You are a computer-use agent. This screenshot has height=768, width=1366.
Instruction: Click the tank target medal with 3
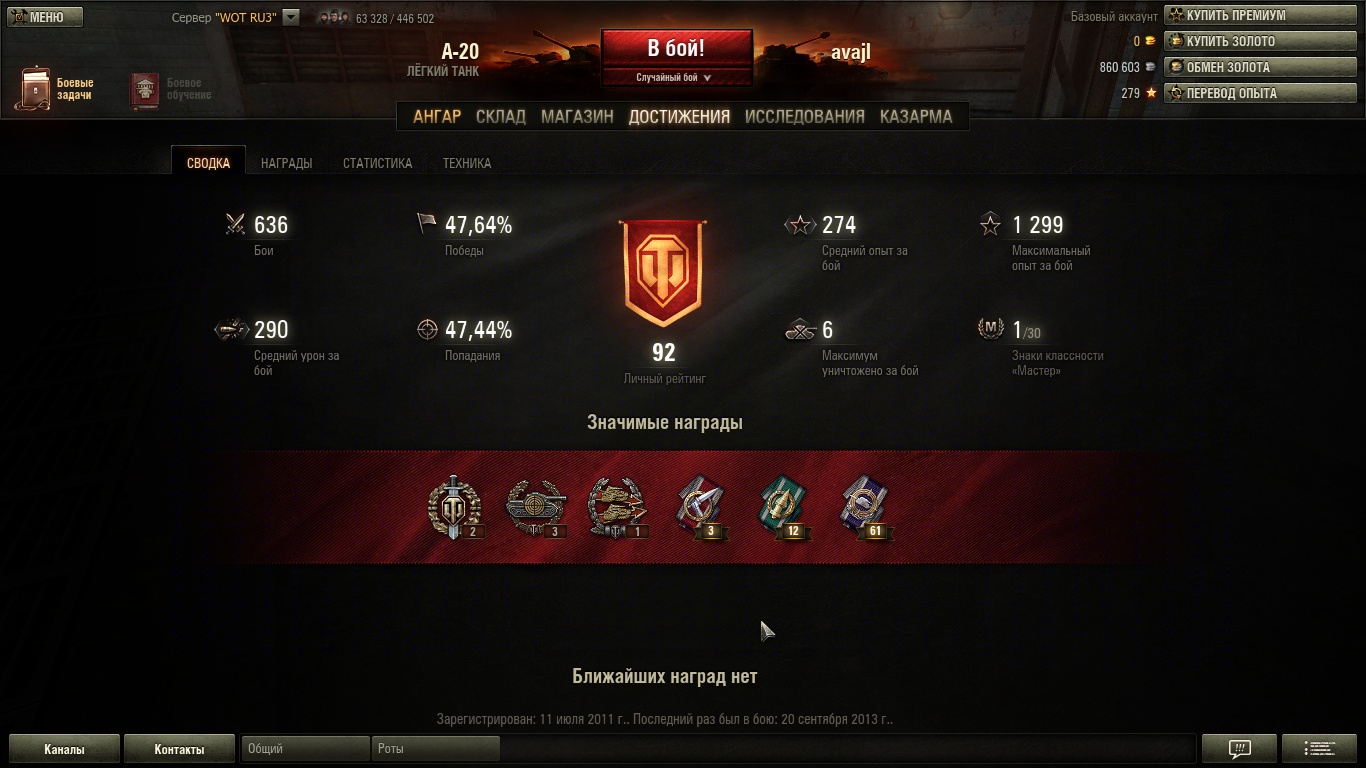click(537, 507)
